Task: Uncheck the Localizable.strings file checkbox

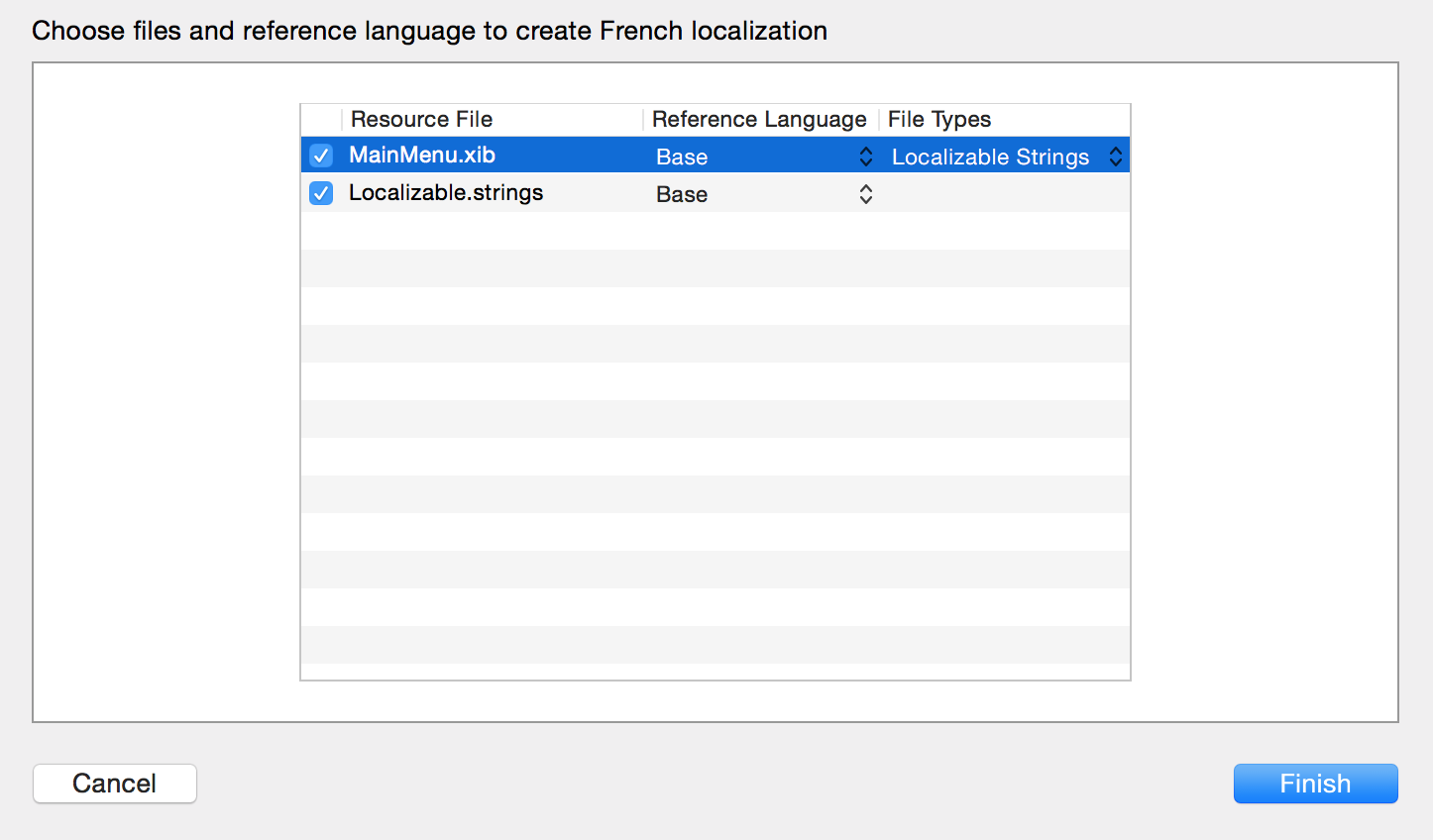Action: (320, 192)
